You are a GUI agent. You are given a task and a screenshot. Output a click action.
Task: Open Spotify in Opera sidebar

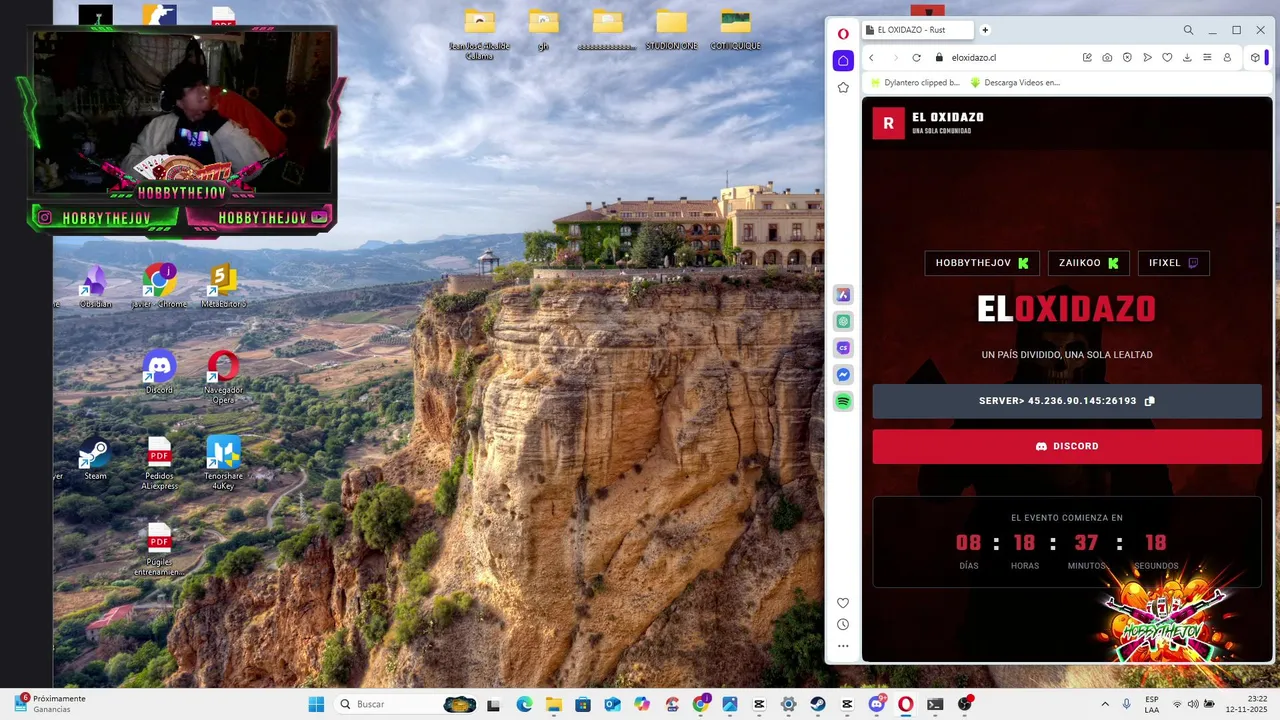(x=843, y=402)
